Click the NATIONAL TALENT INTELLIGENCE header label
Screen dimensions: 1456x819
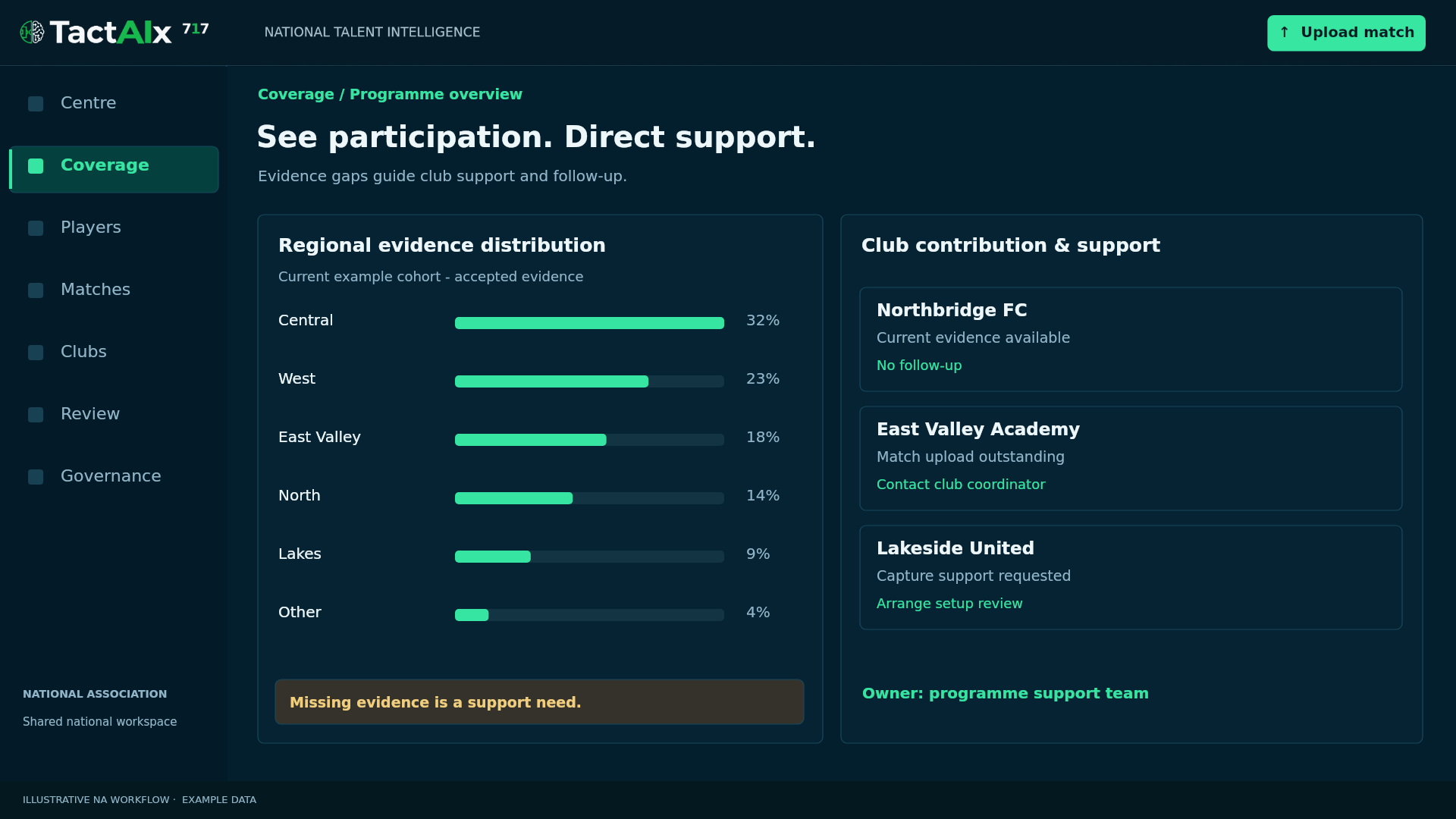(x=372, y=32)
